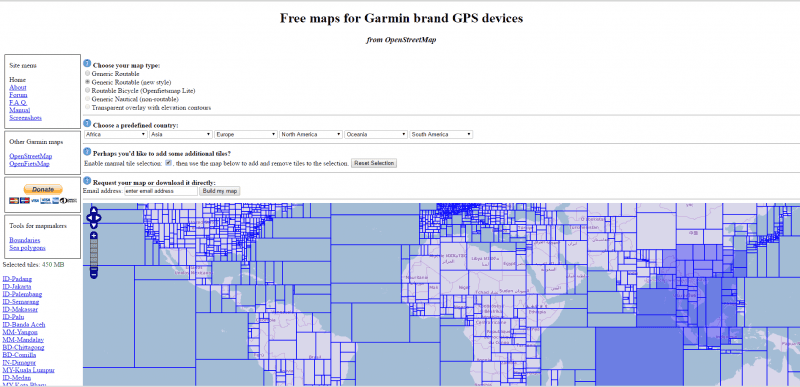Image resolution: width=800 pixels, height=387 pixels.
Task: Click the Build my map button
Action: (x=219, y=191)
